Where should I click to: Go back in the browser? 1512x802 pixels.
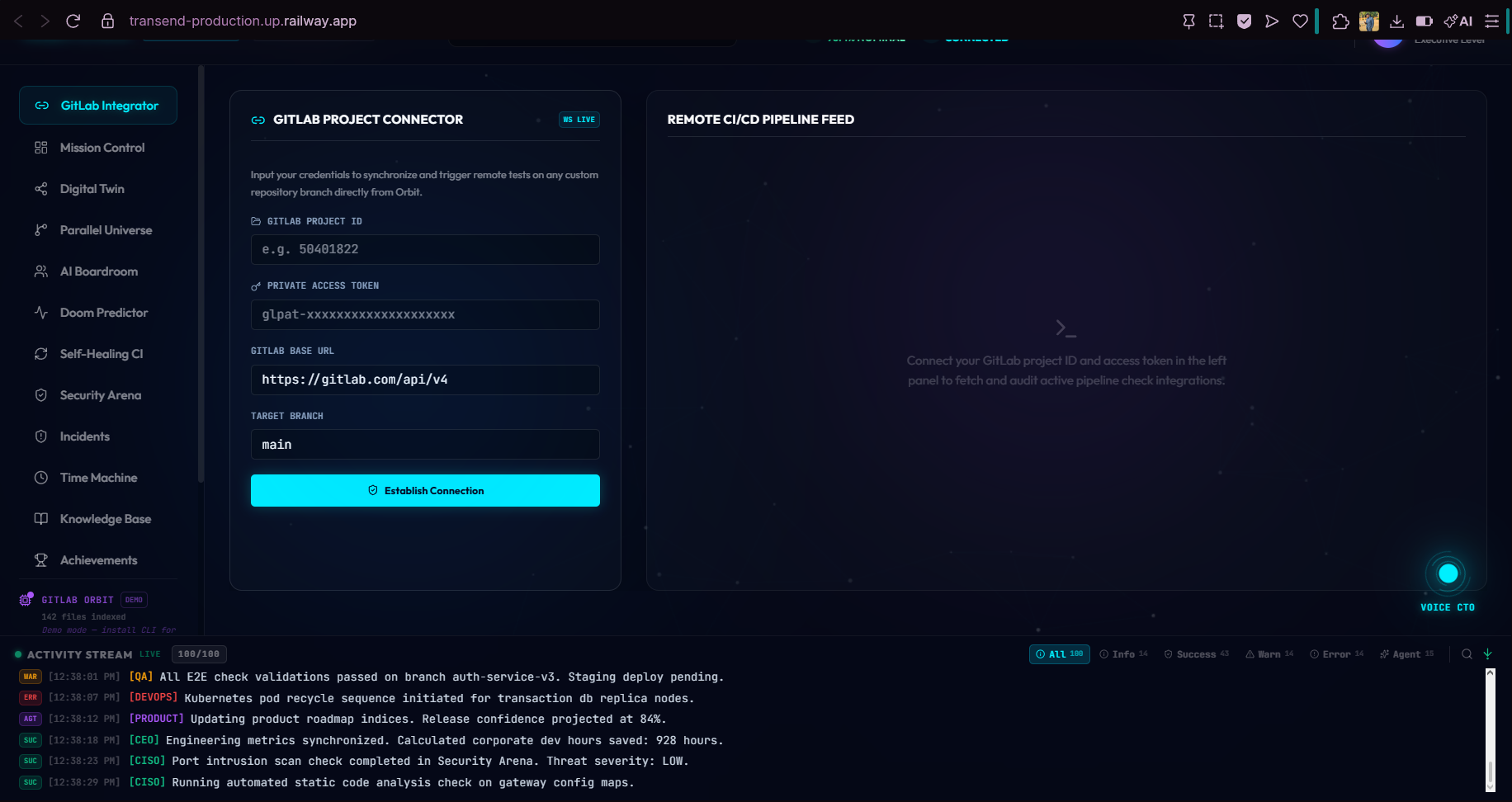point(18,21)
